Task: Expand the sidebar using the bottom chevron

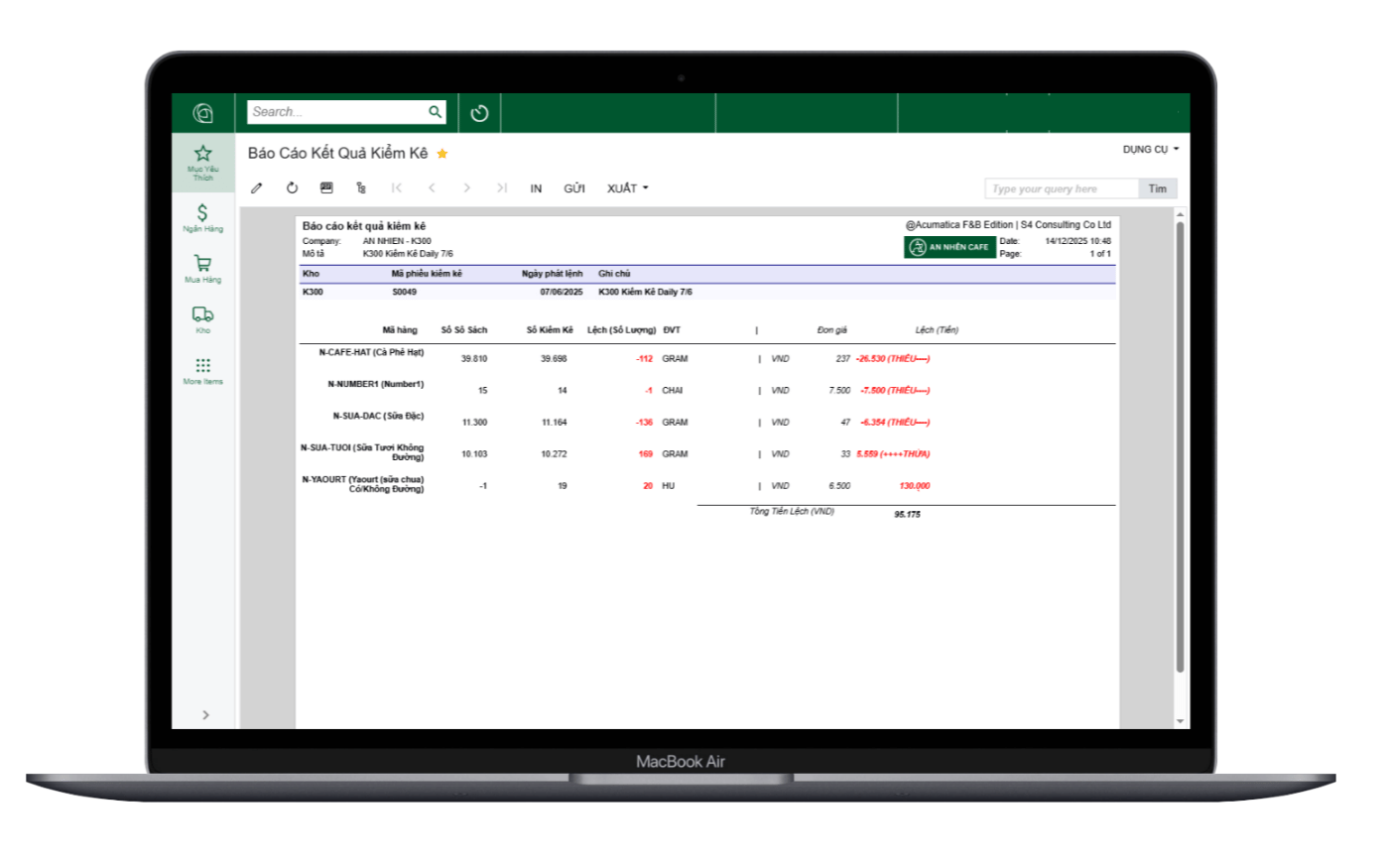Action: (205, 715)
